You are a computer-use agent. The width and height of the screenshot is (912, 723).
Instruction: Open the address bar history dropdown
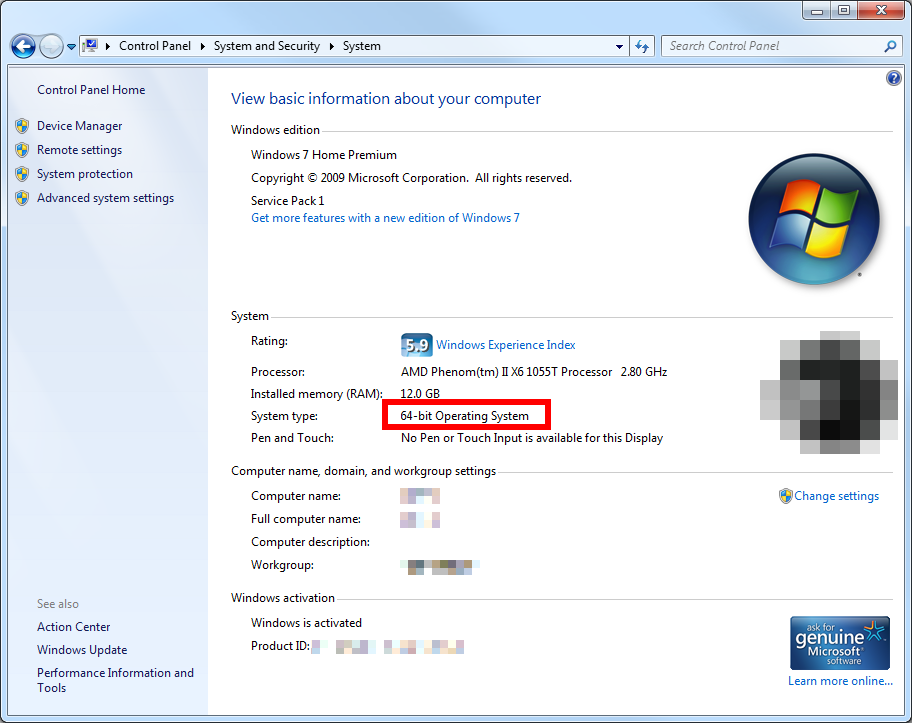click(x=619, y=47)
